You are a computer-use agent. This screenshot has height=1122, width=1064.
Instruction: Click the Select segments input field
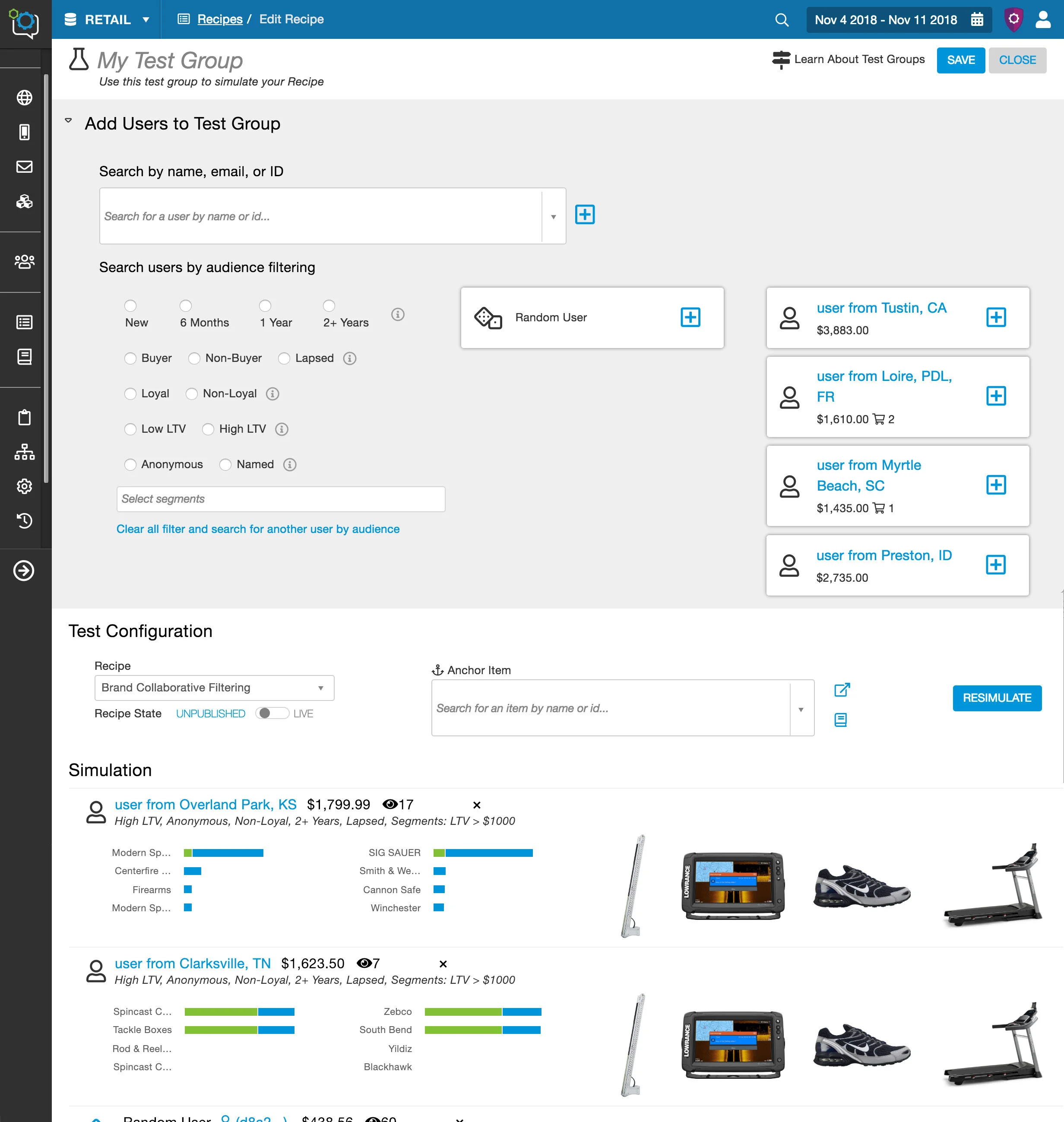[x=280, y=499]
